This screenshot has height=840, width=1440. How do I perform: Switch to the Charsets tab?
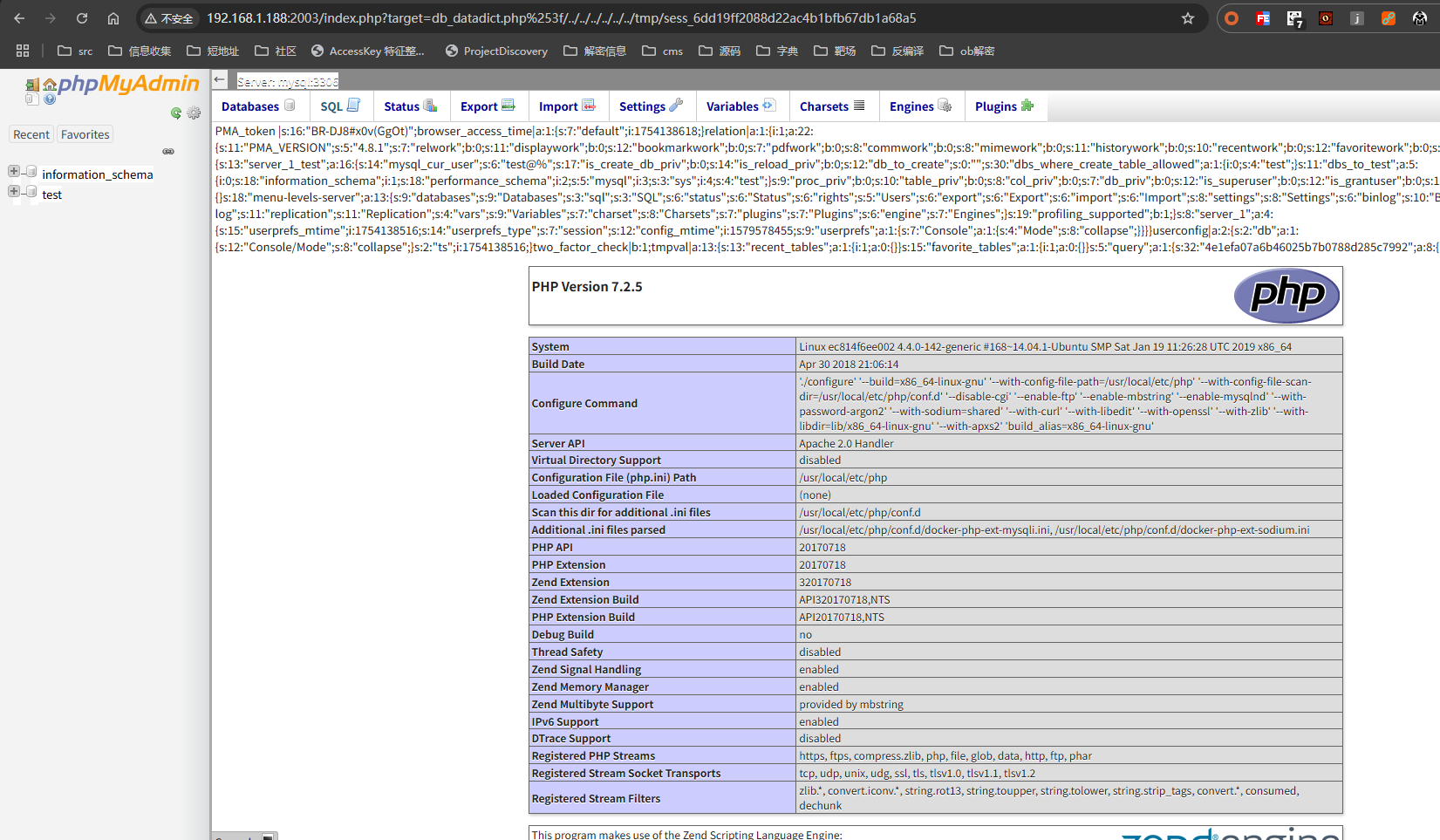[x=825, y=106]
